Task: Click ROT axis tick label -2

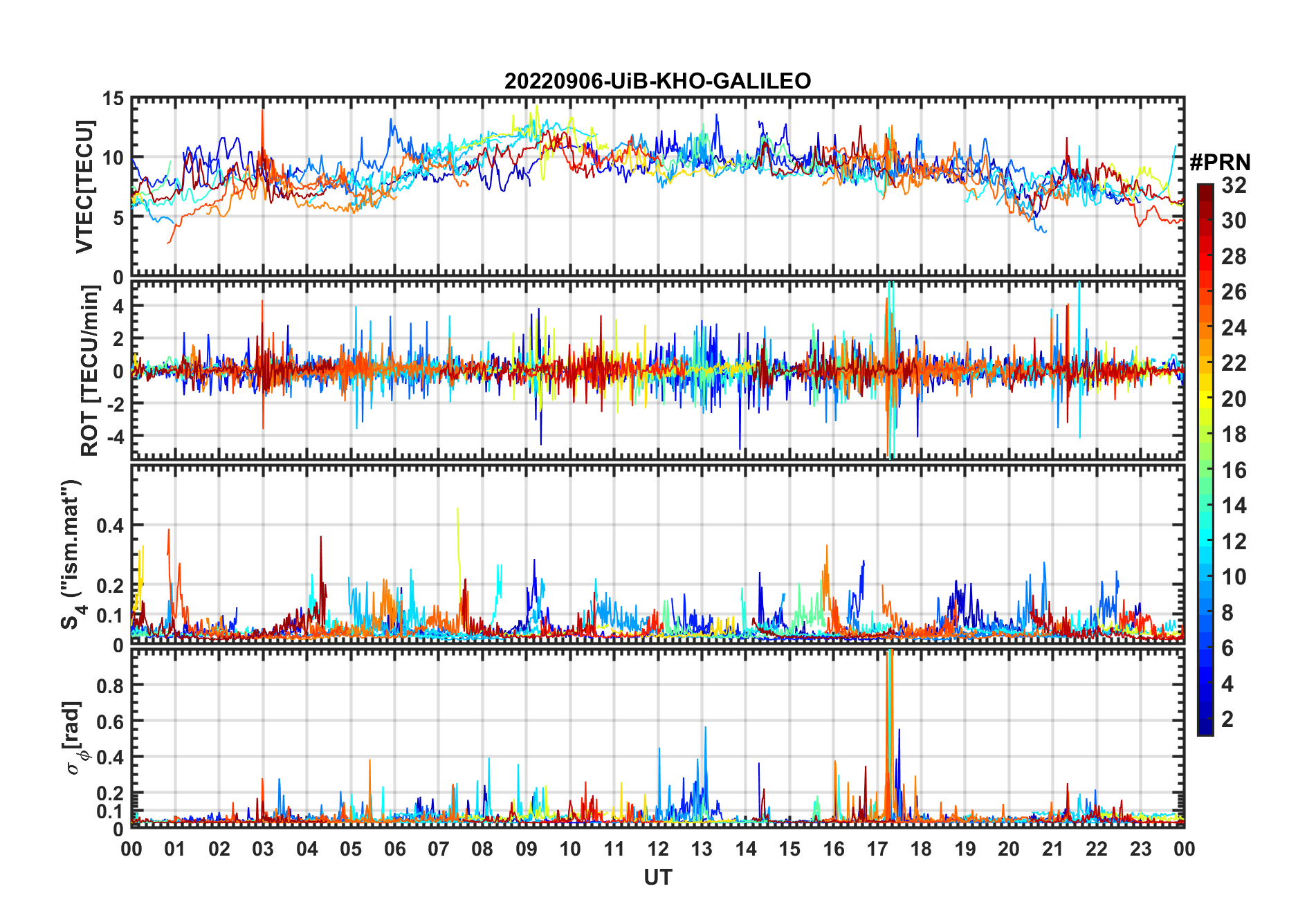Action: [x=114, y=404]
